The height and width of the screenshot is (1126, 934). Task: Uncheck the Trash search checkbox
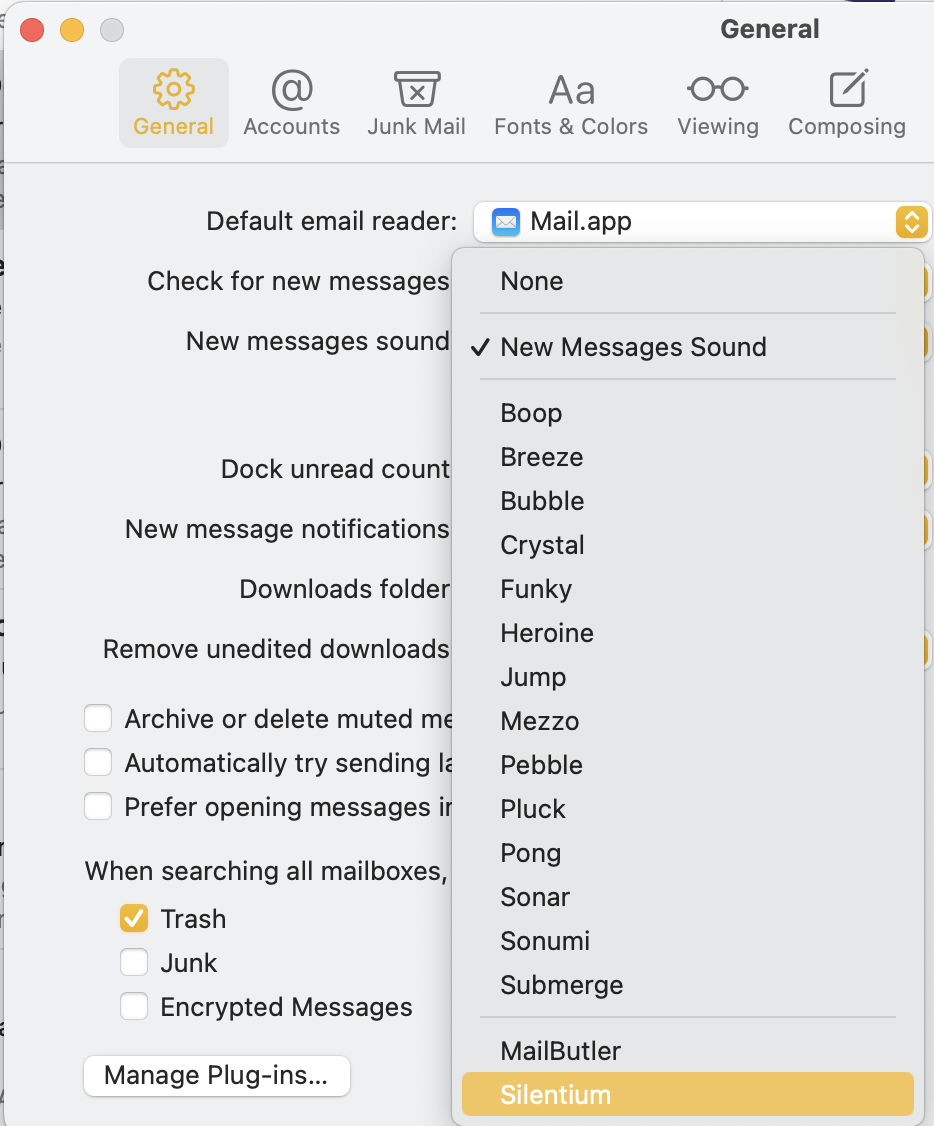point(134,918)
